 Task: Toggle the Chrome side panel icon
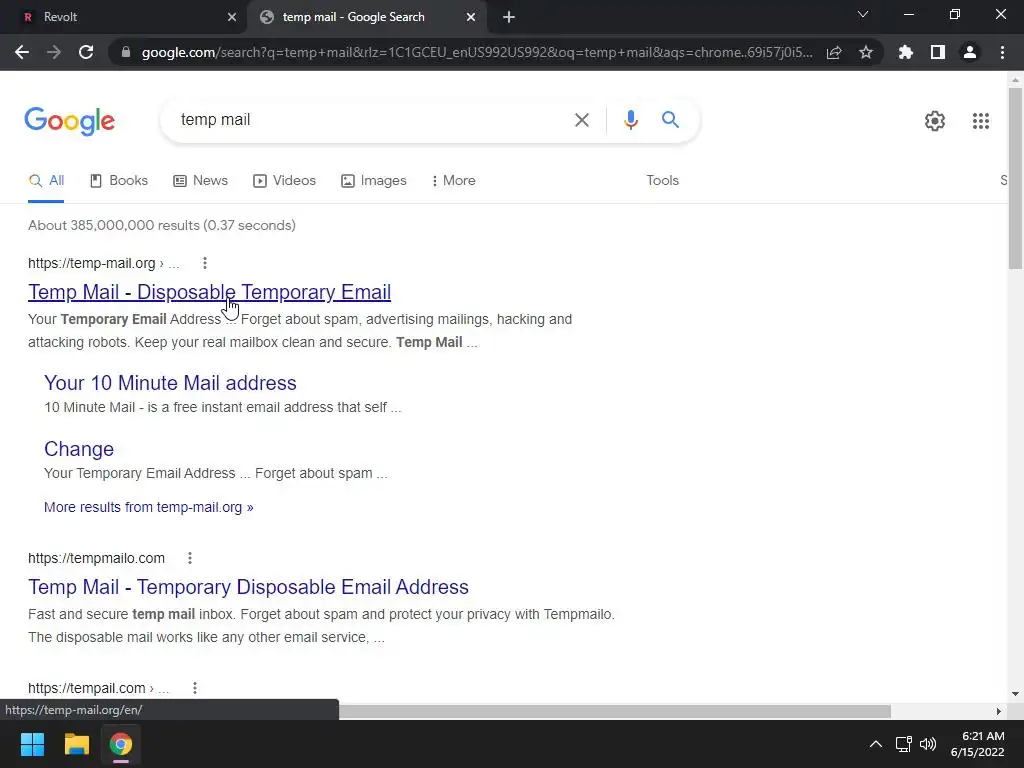938,52
